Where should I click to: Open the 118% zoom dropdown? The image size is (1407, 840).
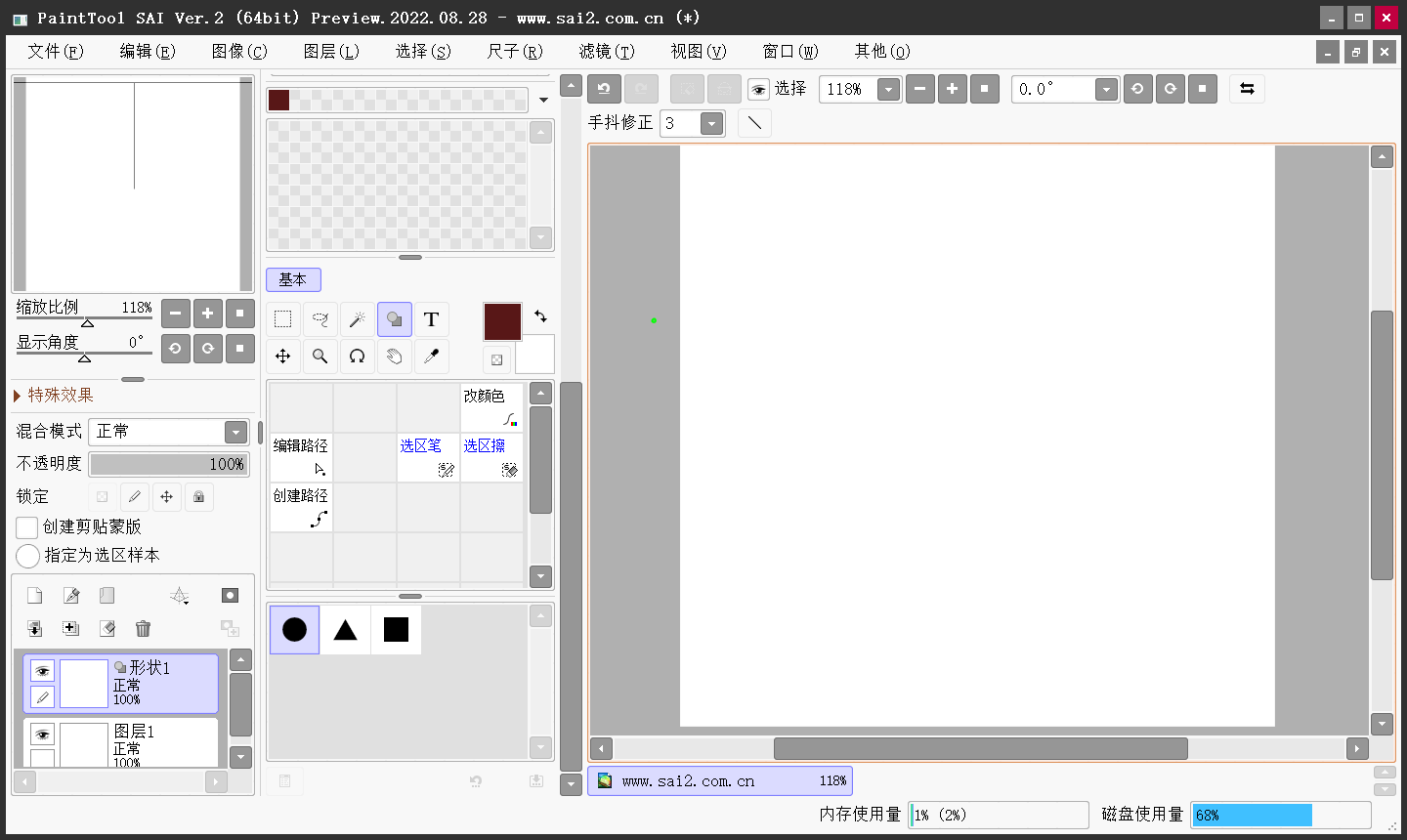pyautogui.click(x=888, y=90)
